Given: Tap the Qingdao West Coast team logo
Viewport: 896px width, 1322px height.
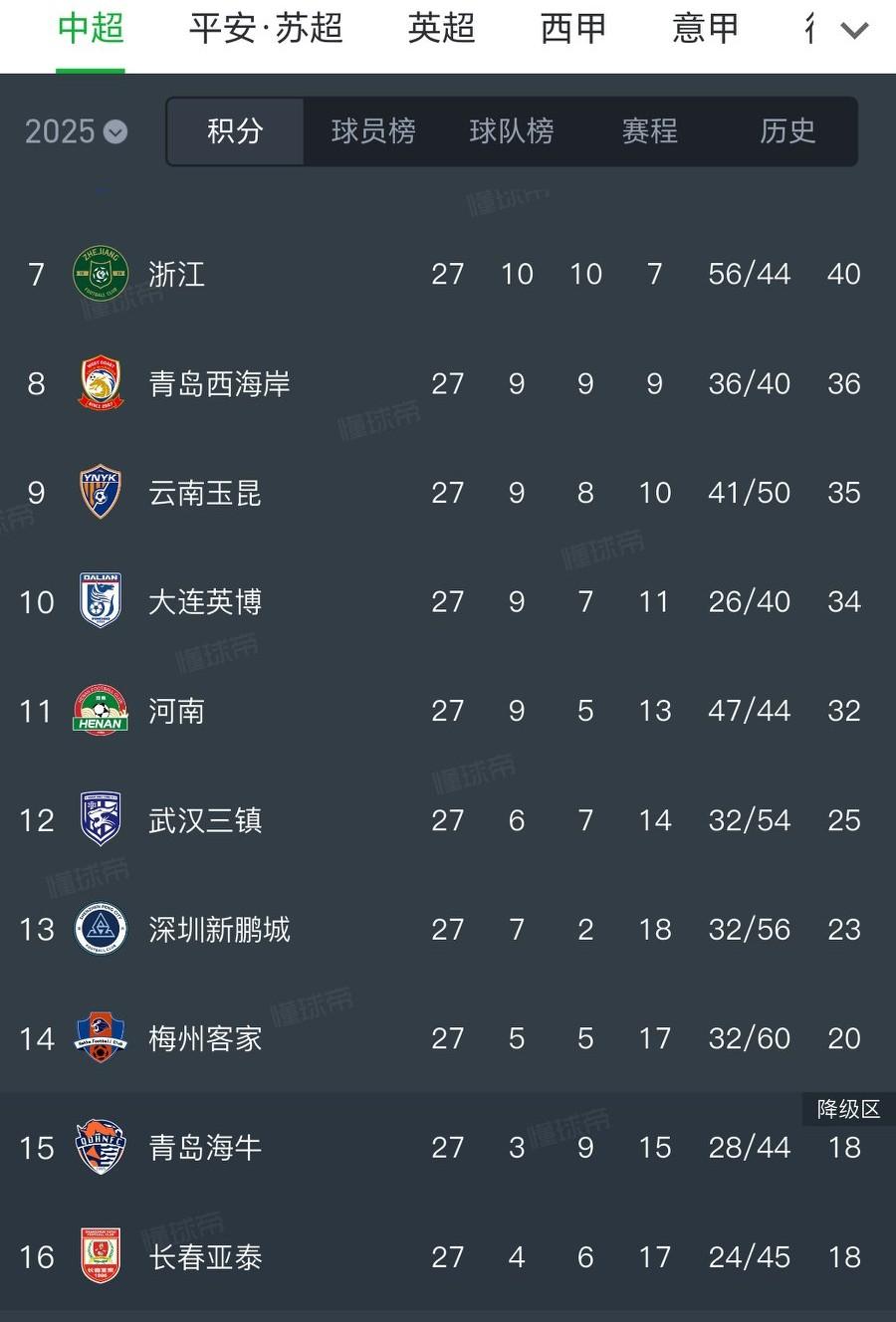Looking at the screenshot, I should (x=101, y=383).
